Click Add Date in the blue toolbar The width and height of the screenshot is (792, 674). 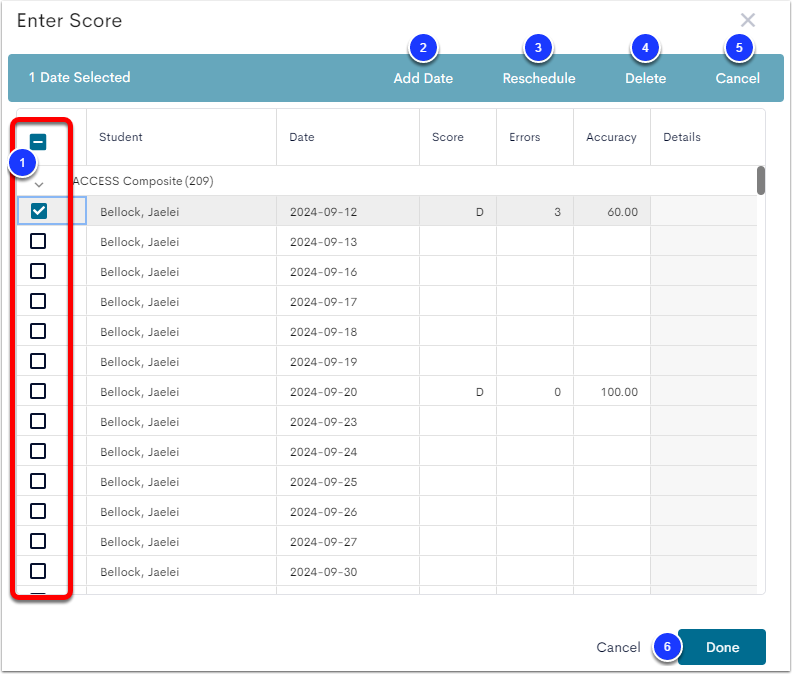tap(423, 78)
